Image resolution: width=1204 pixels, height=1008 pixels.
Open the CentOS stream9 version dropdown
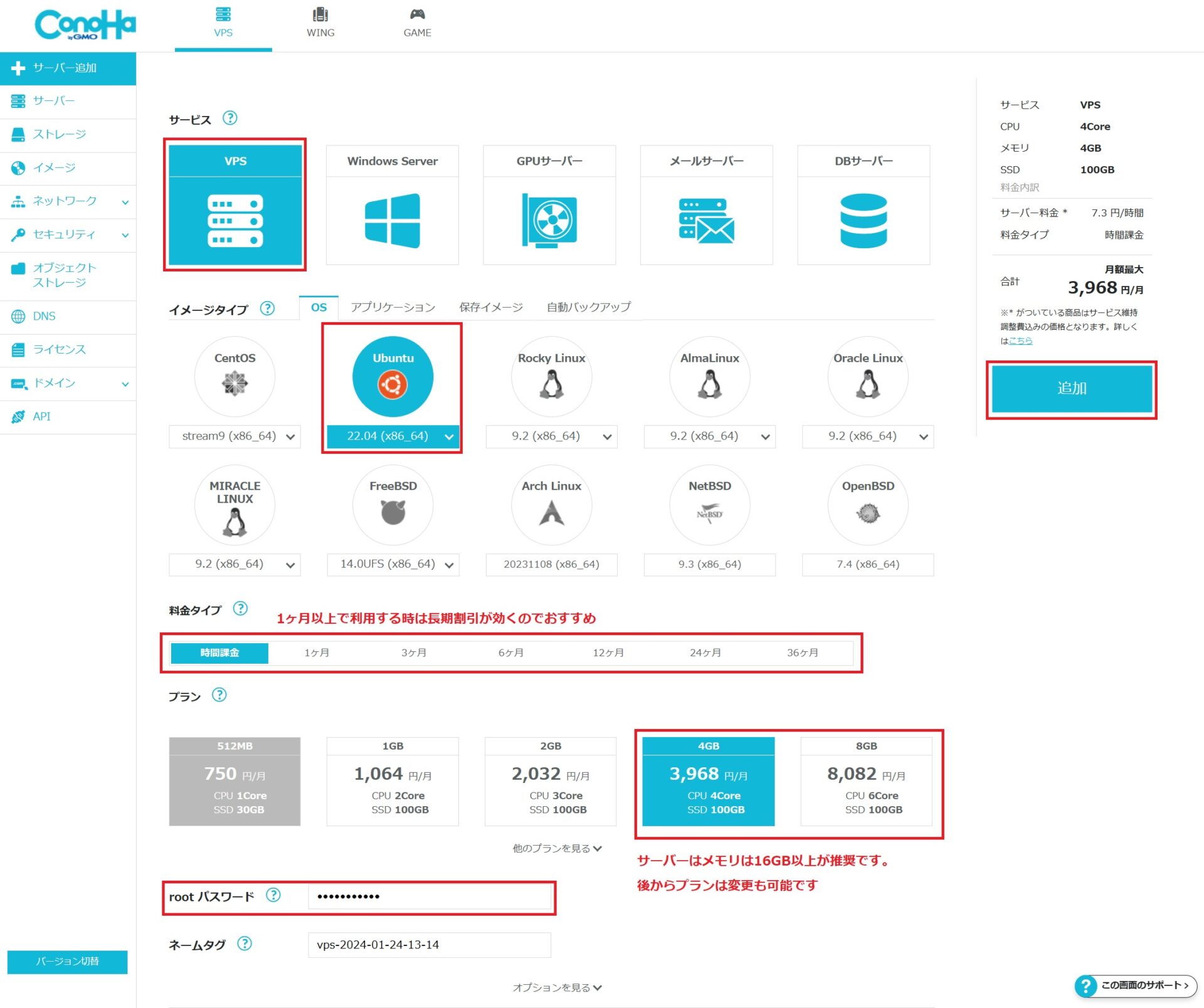[235, 436]
